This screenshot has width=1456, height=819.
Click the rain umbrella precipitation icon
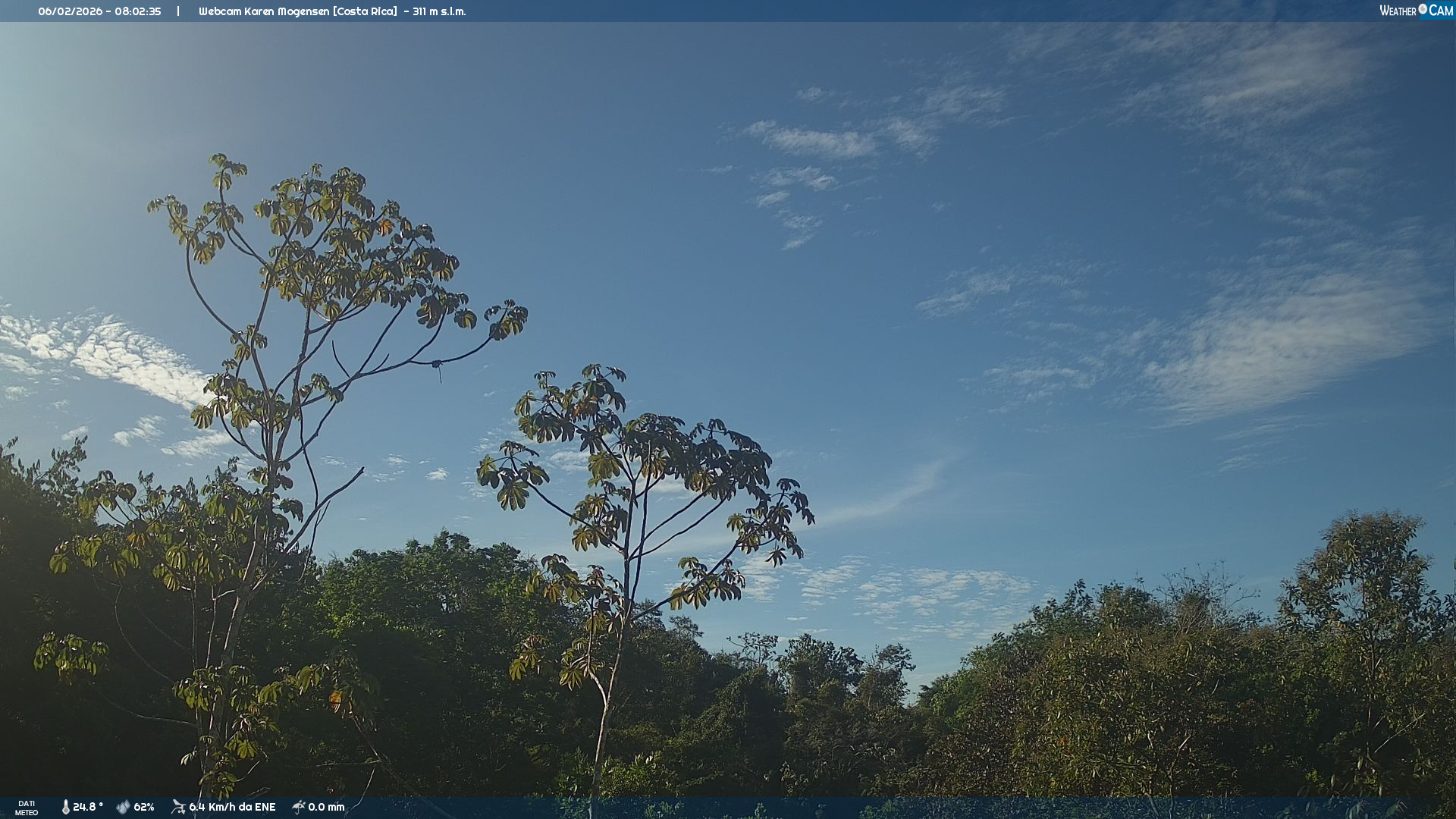(x=298, y=807)
